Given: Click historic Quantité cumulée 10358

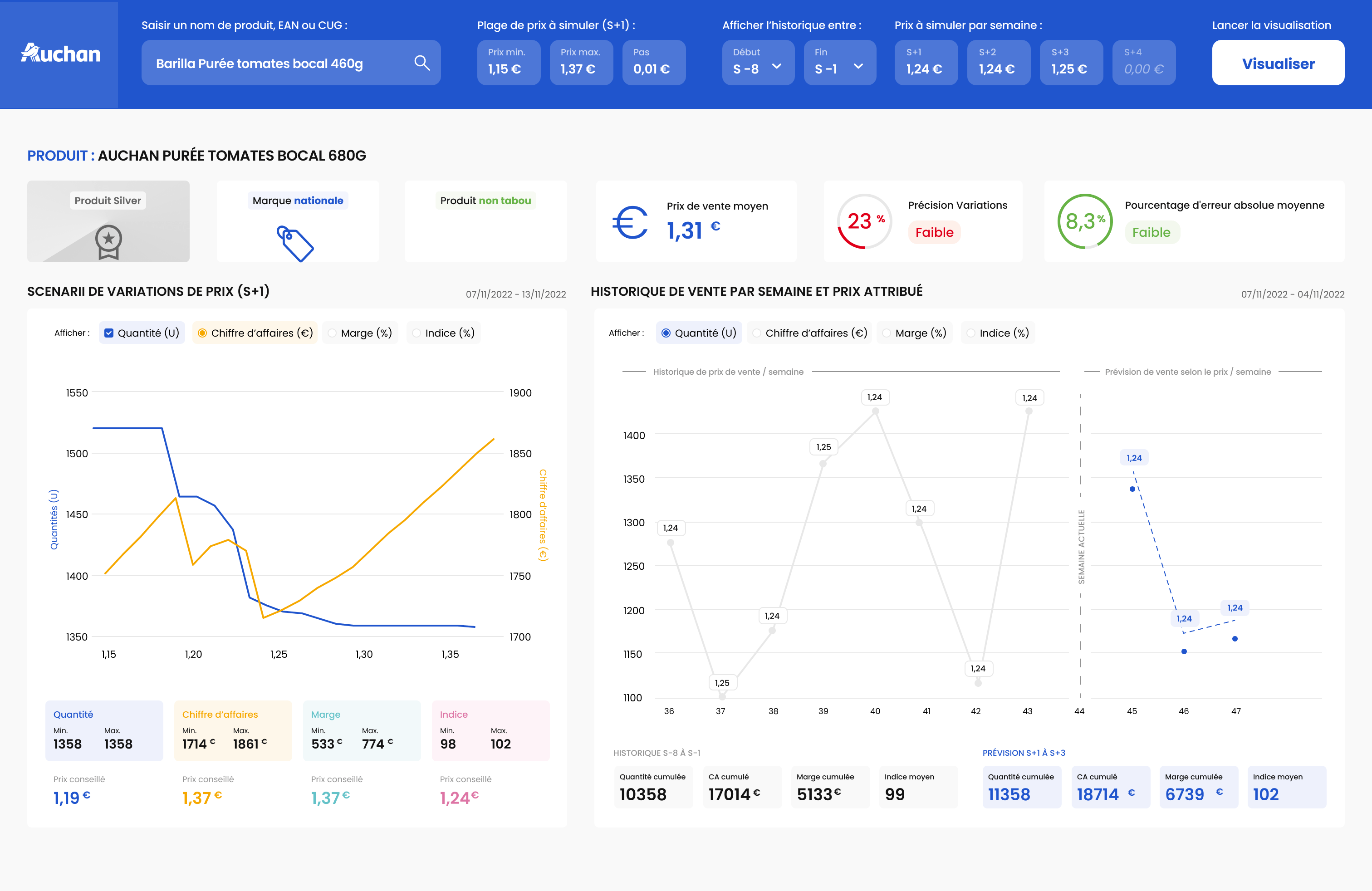Looking at the screenshot, I should [x=653, y=787].
